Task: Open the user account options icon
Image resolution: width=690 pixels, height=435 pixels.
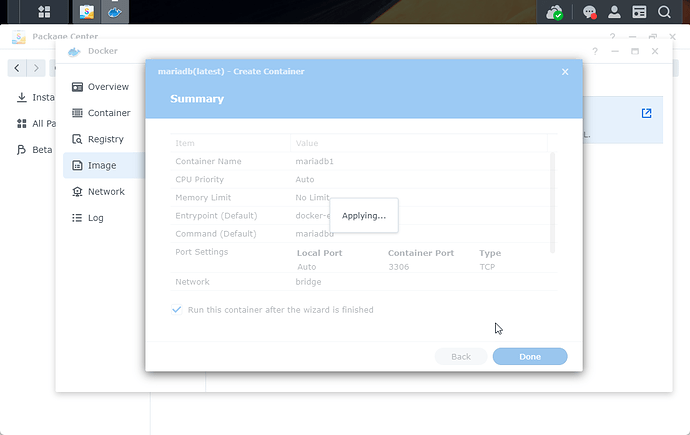Action: pyautogui.click(x=614, y=12)
